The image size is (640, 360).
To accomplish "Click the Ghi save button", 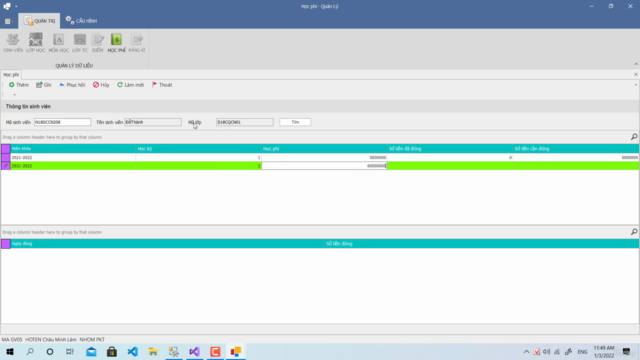I will [43, 85].
